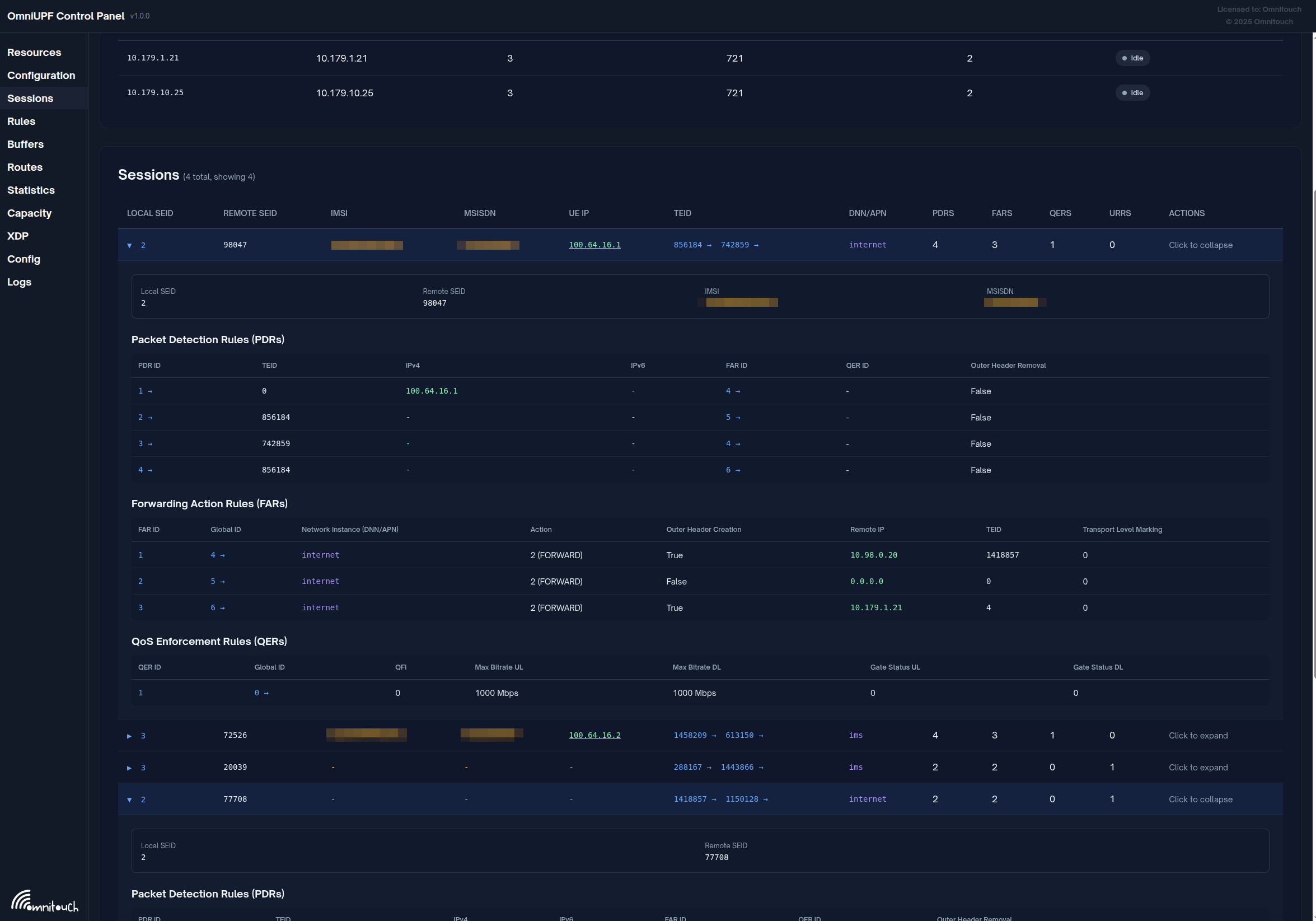1316x921 pixels.
Task: Follow FAR ID 6 link in PDR row 4
Action: pos(733,470)
